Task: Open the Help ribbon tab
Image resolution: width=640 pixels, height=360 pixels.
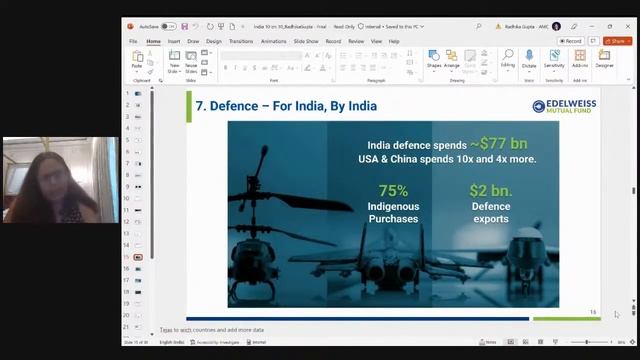Action: [393, 41]
